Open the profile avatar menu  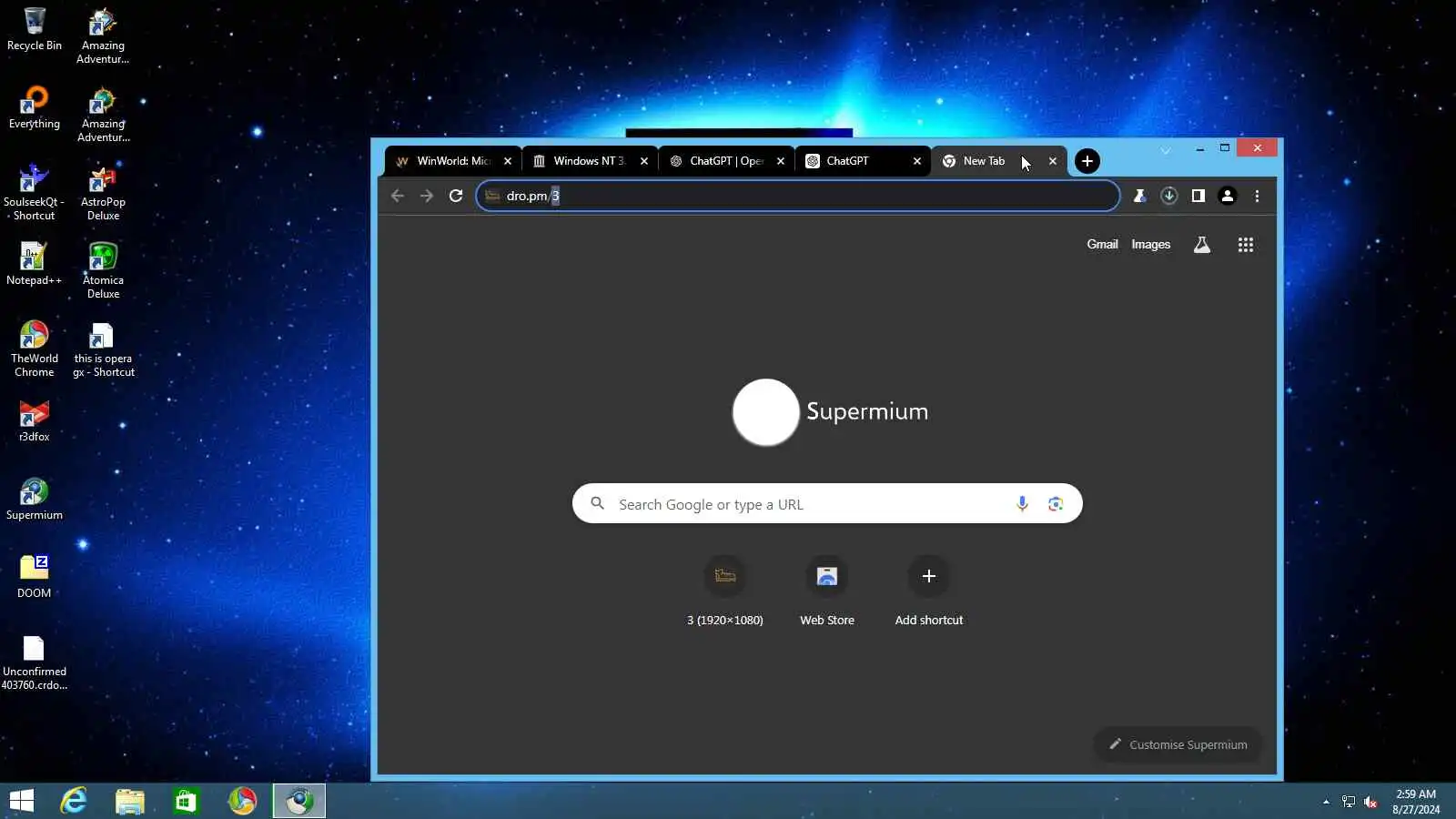1228,196
